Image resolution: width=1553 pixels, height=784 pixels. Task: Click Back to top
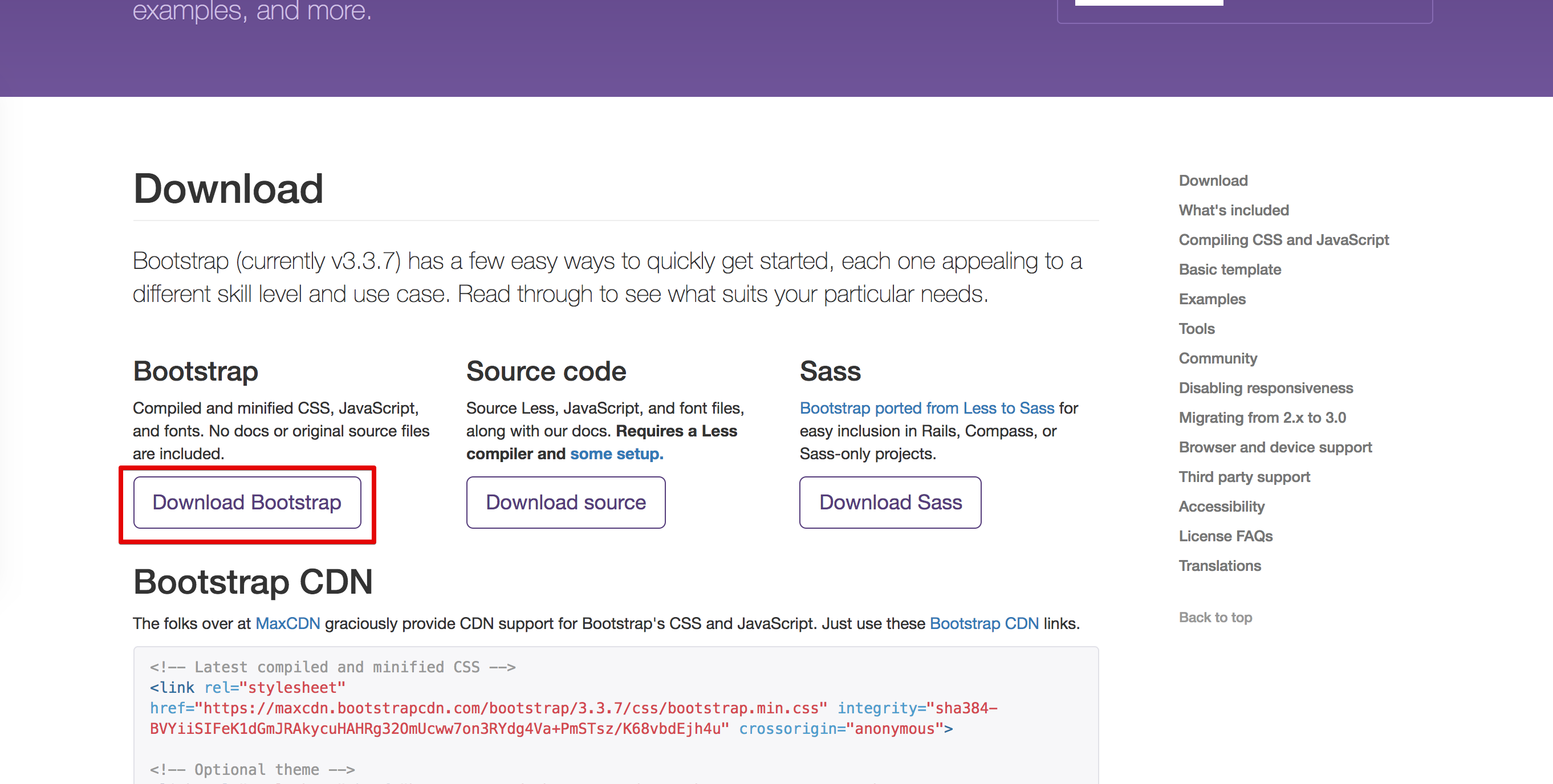pos(1216,617)
